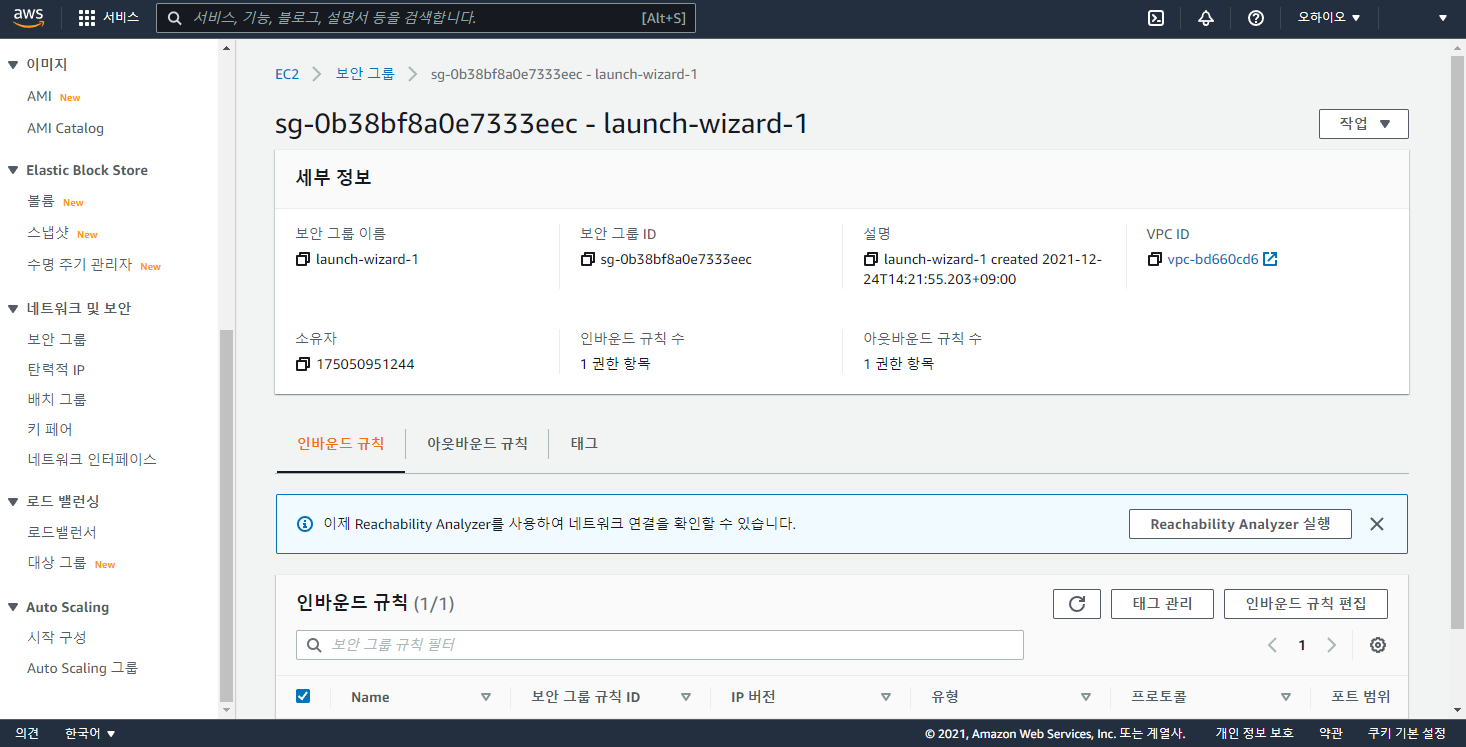Image resolution: width=1466 pixels, height=747 pixels.
Task: Open 개인 정보 보호 footer link
Action: click(x=1254, y=733)
